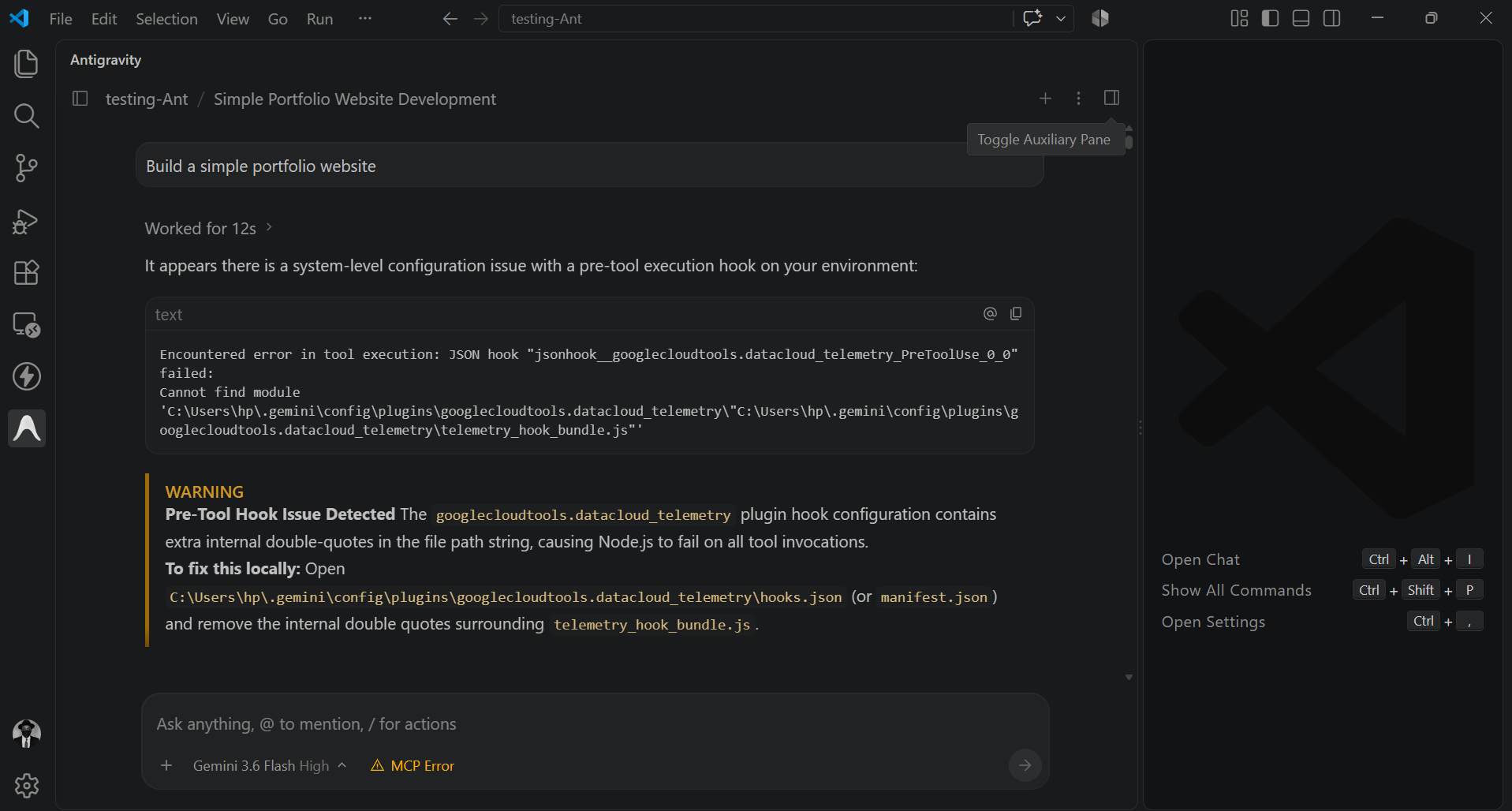
Task: Start a new conversation with plus icon
Action: click(1045, 99)
